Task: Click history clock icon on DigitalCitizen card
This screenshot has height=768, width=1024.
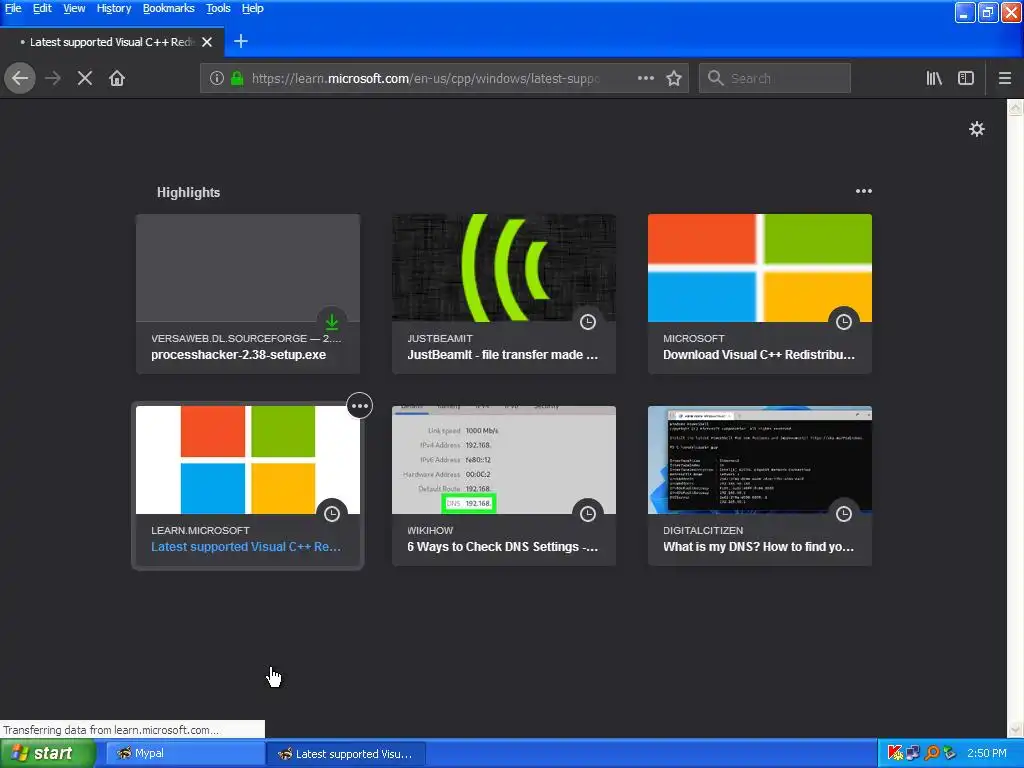Action: (844, 514)
